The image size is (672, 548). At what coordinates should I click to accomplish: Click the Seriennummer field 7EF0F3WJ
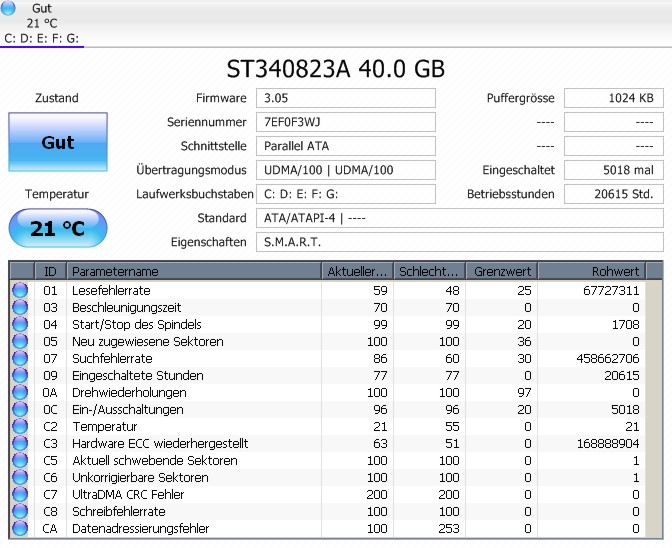[x=346, y=122]
